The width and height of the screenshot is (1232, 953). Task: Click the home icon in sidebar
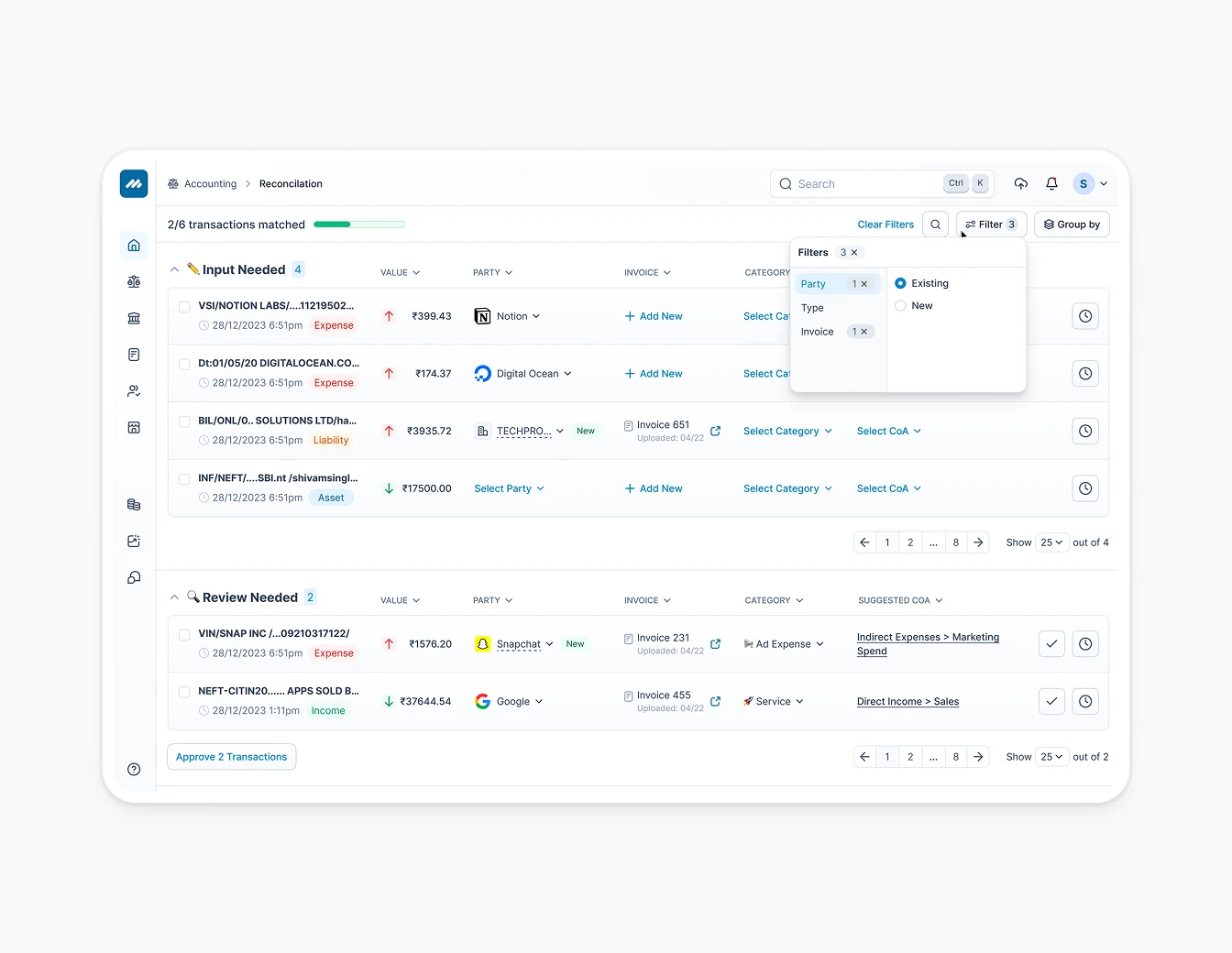(x=134, y=246)
